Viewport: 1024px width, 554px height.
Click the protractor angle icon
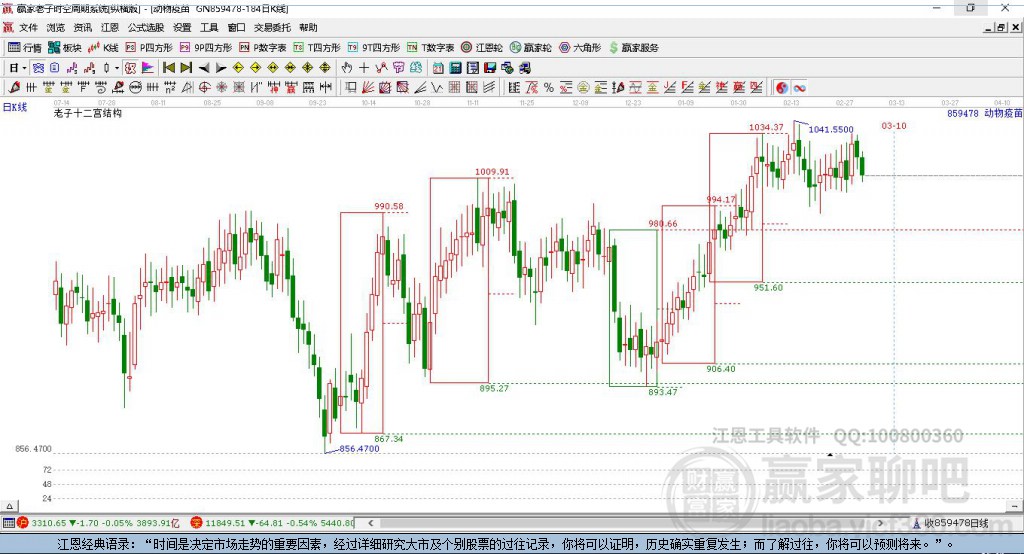tap(187, 88)
